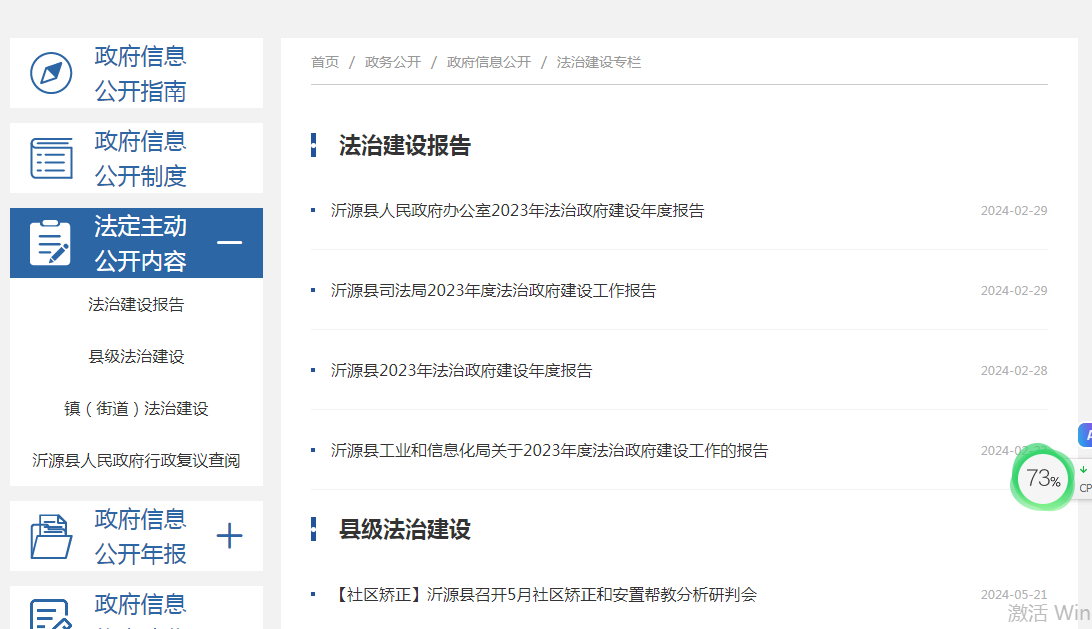Open 沂源县司法局2023年度法治政府建设工作报告 article
Image resolution: width=1092 pixels, height=629 pixels.
click(x=493, y=291)
